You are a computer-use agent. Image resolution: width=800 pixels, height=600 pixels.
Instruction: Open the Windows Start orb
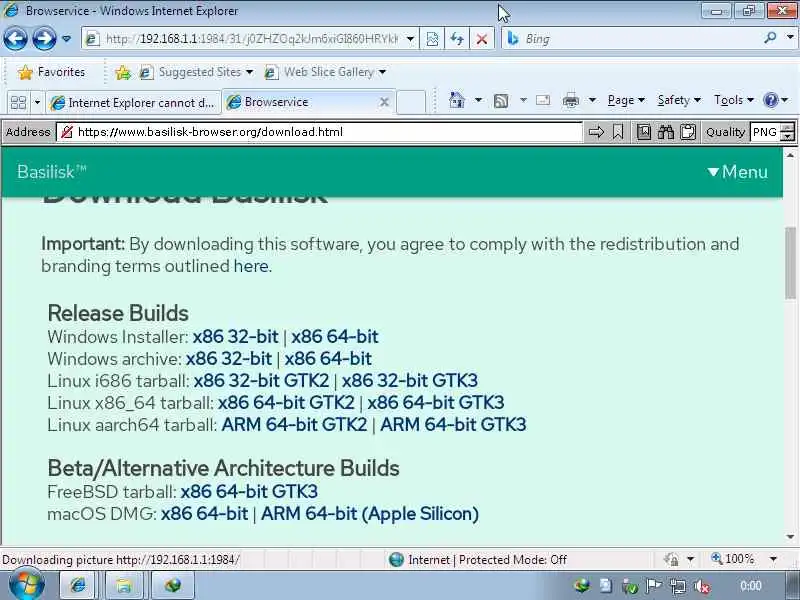pyautogui.click(x=26, y=585)
